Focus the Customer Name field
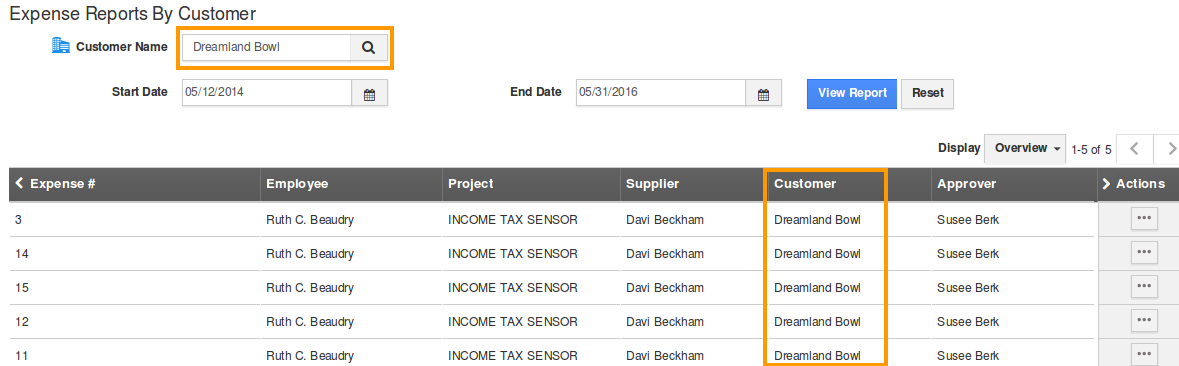Screen dimensions: 1179x366 [267, 47]
